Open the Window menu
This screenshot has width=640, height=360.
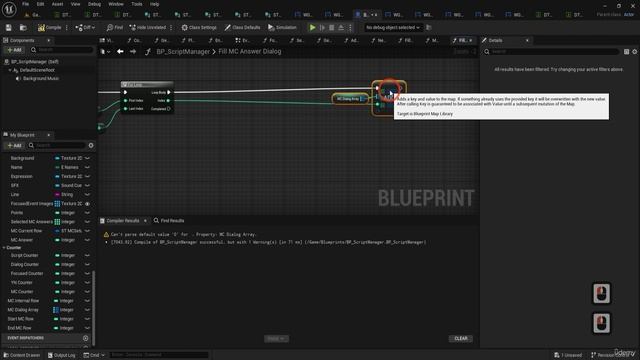tap(116, 4)
